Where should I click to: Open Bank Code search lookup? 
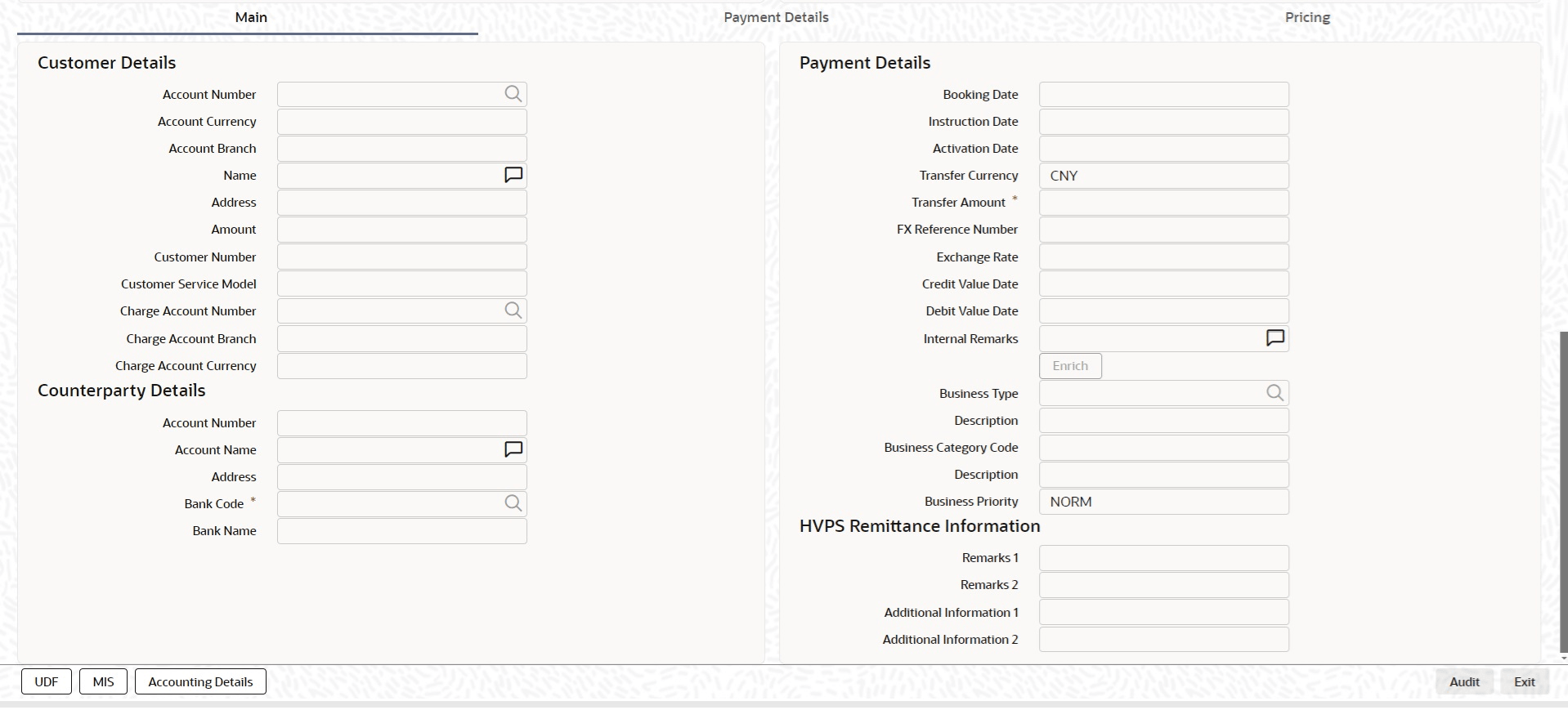(x=513, y=503)
